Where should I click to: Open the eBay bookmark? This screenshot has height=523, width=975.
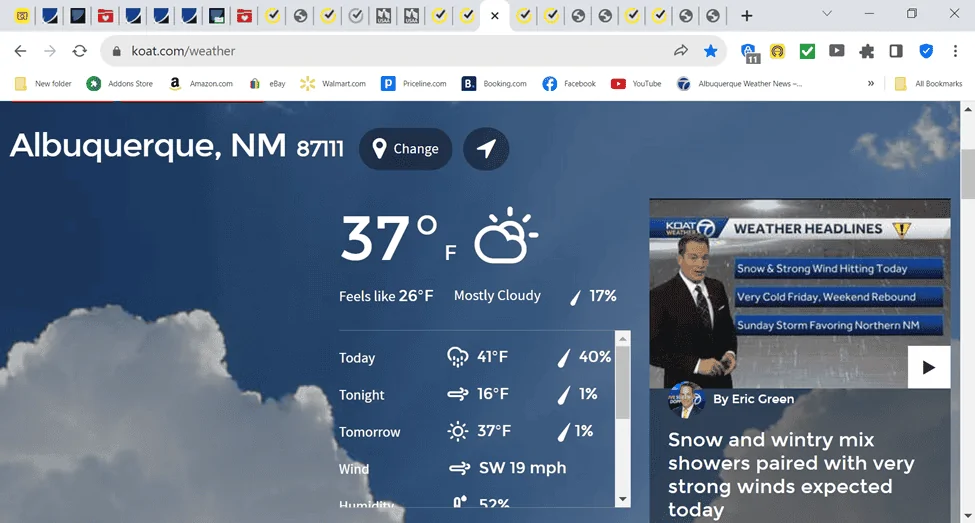click(x=267, y=83)
